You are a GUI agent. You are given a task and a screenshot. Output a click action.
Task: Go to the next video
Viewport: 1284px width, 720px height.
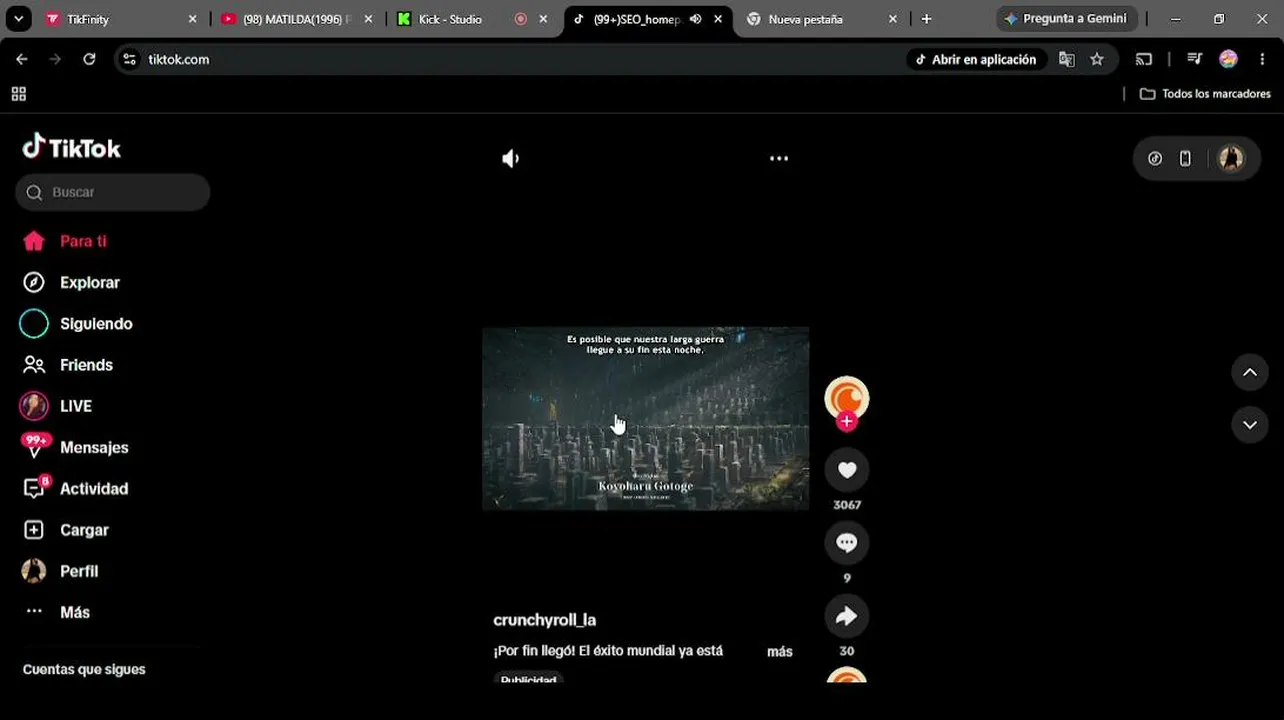tap(1250, 425)
